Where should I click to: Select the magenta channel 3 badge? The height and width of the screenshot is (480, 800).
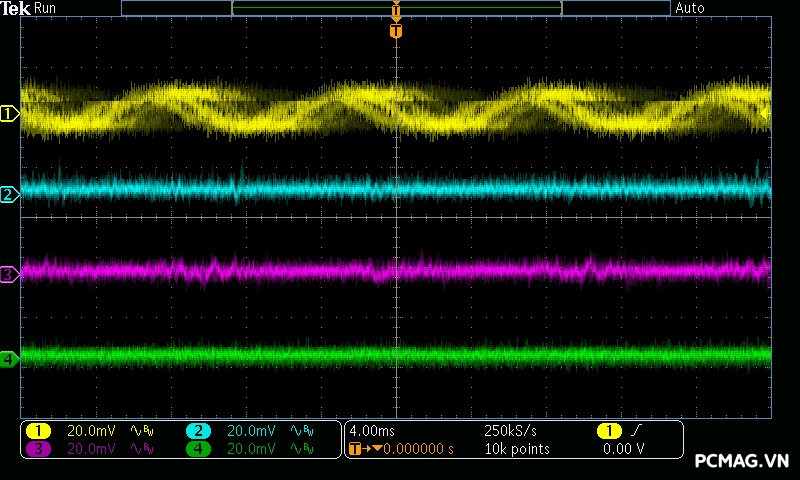[x=38, y=449]
